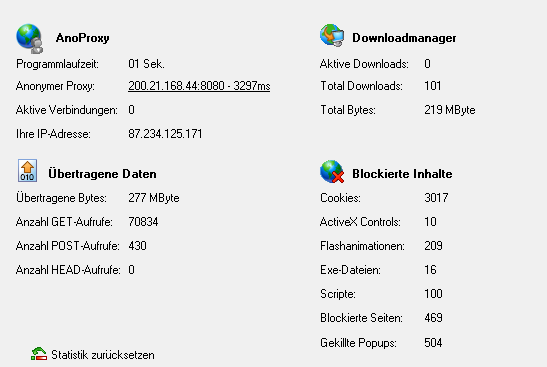Click the reset icon beside Statistik zurücksetzen
Viewport: 547px width, 367px height.
coord(39,354)
